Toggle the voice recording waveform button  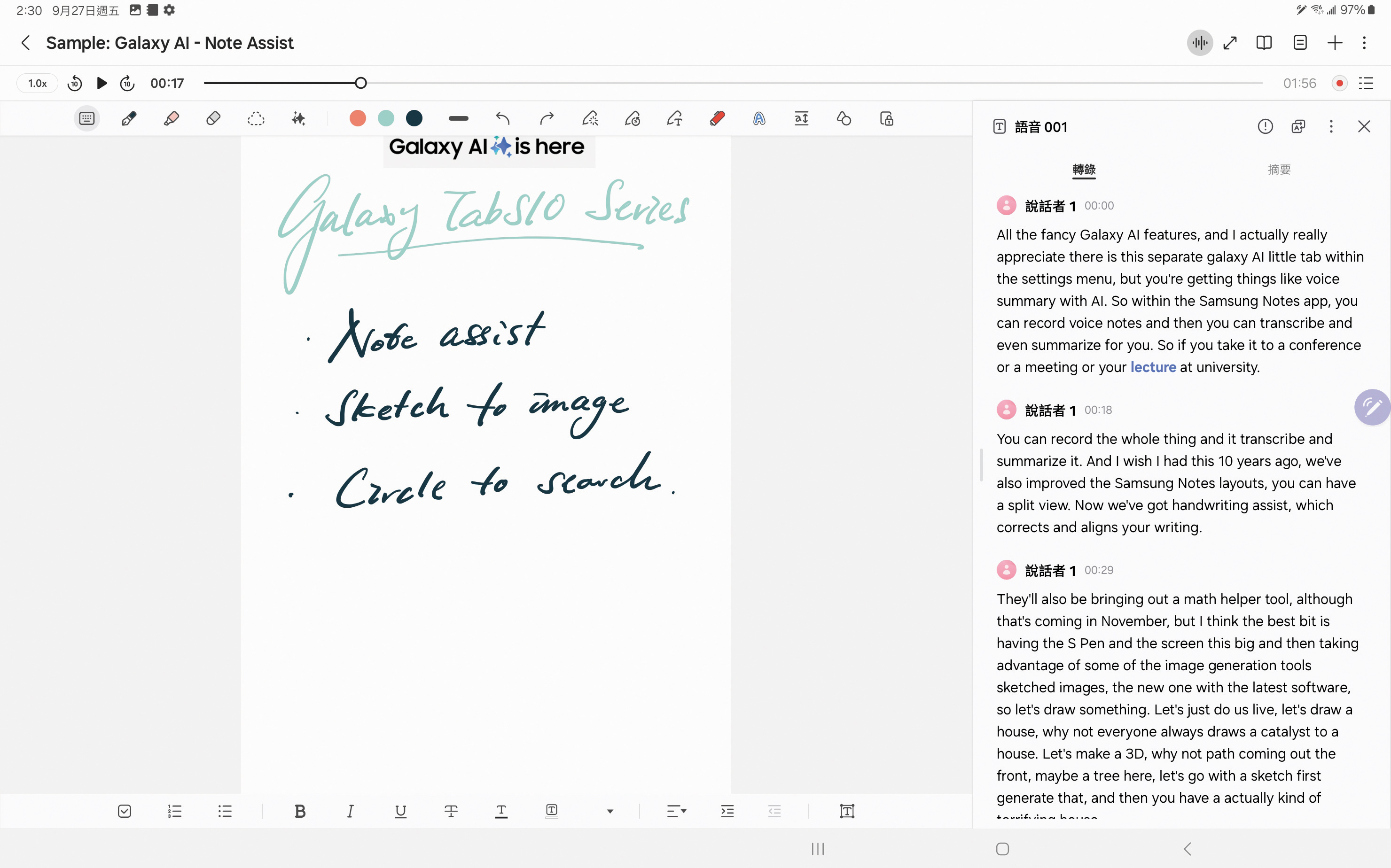(1199, 42)
